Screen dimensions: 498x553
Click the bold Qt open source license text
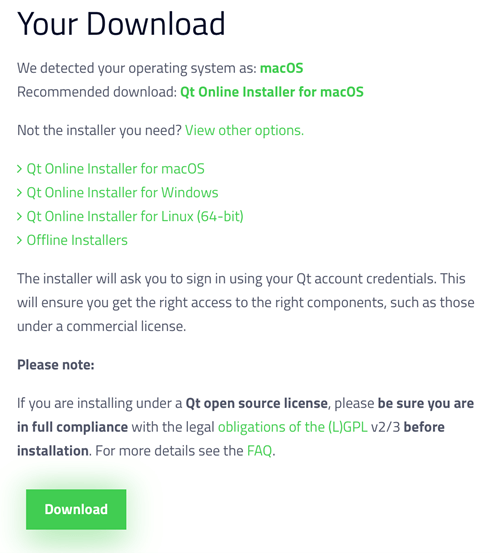(256, 403)
